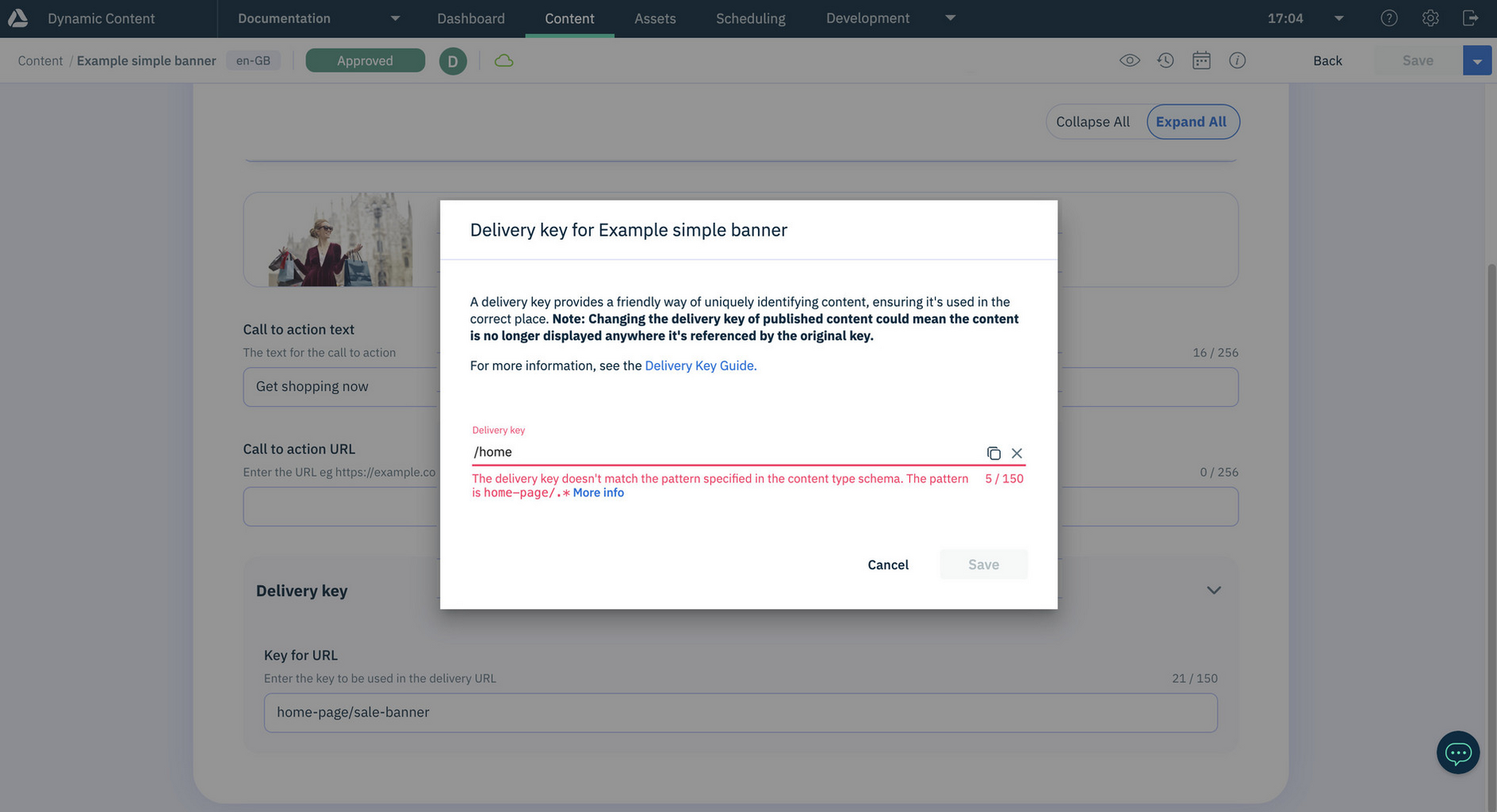Click the en-GB locale badge
Viewport: 1497px width, 812px height.
coord(253,61)
